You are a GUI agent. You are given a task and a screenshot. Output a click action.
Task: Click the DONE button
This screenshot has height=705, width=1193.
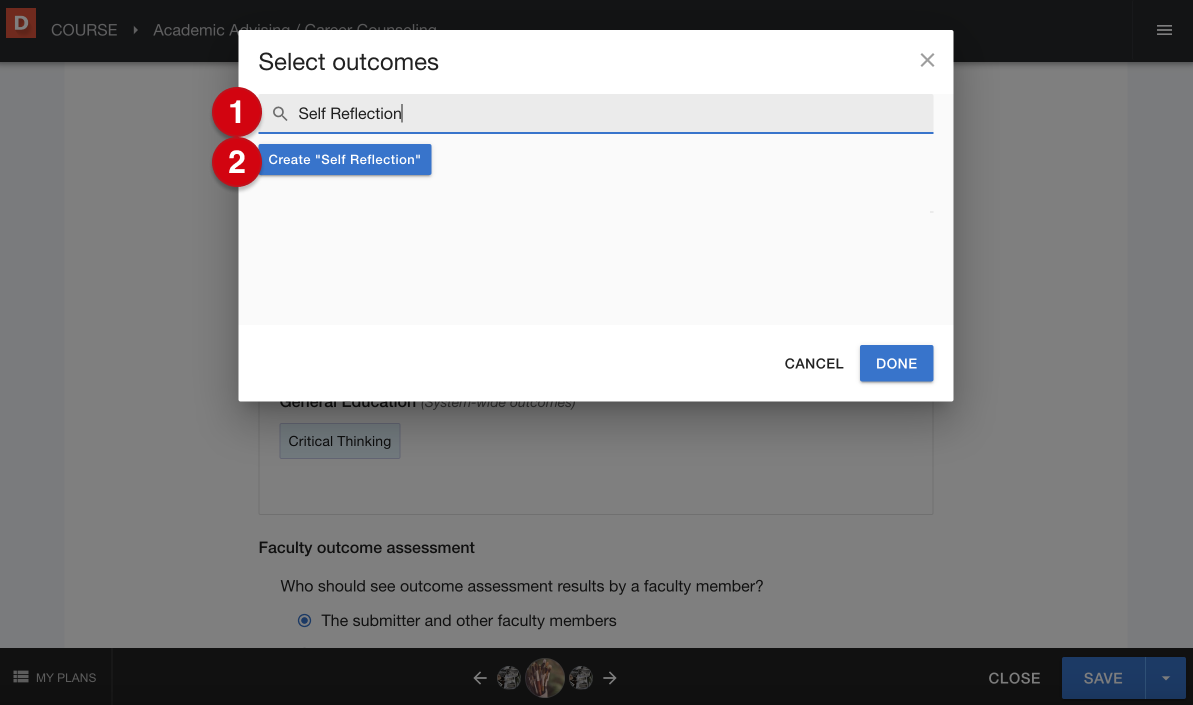pyautogui.click(x=896, y=364)
